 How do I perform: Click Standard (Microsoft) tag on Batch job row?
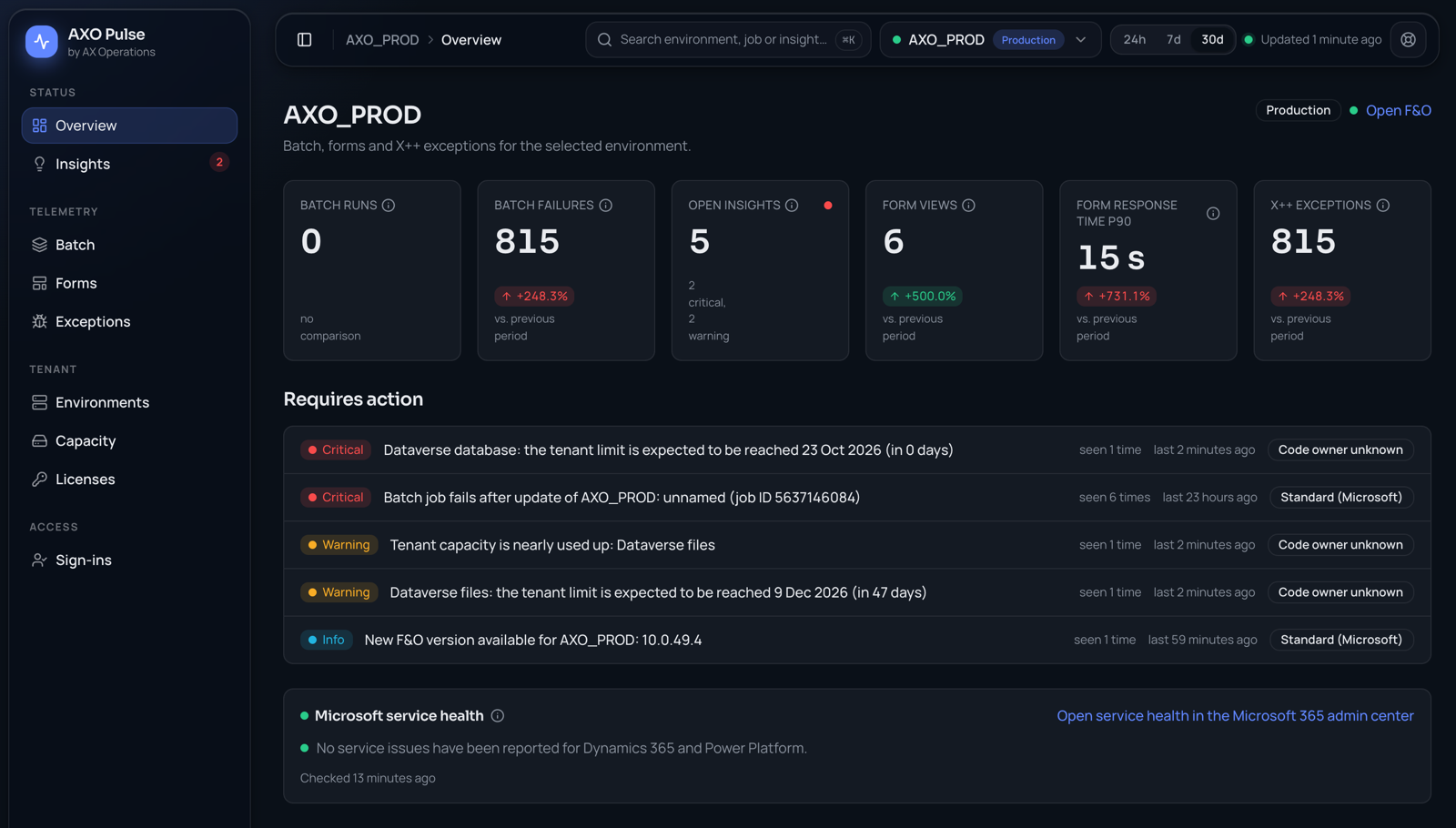click(1340, 498)
